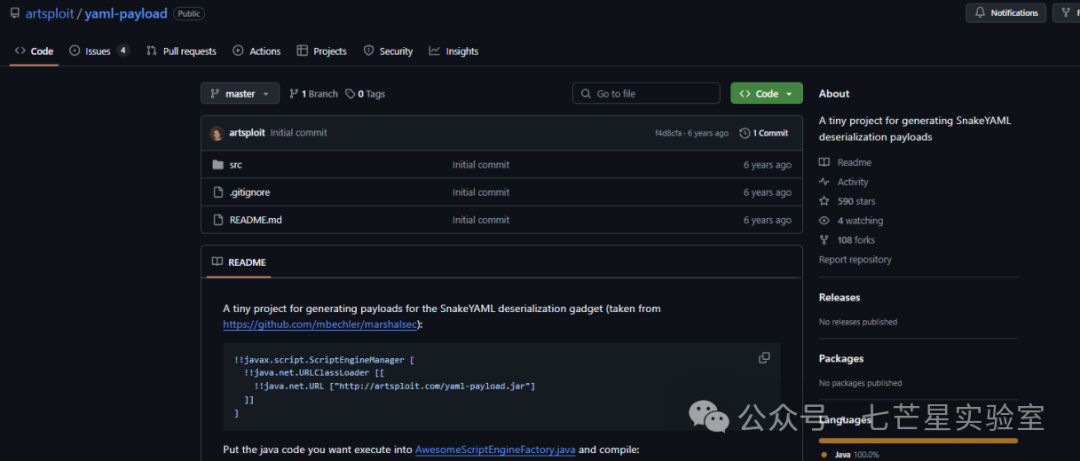Click the Issues count badge 4

(123, 50)
